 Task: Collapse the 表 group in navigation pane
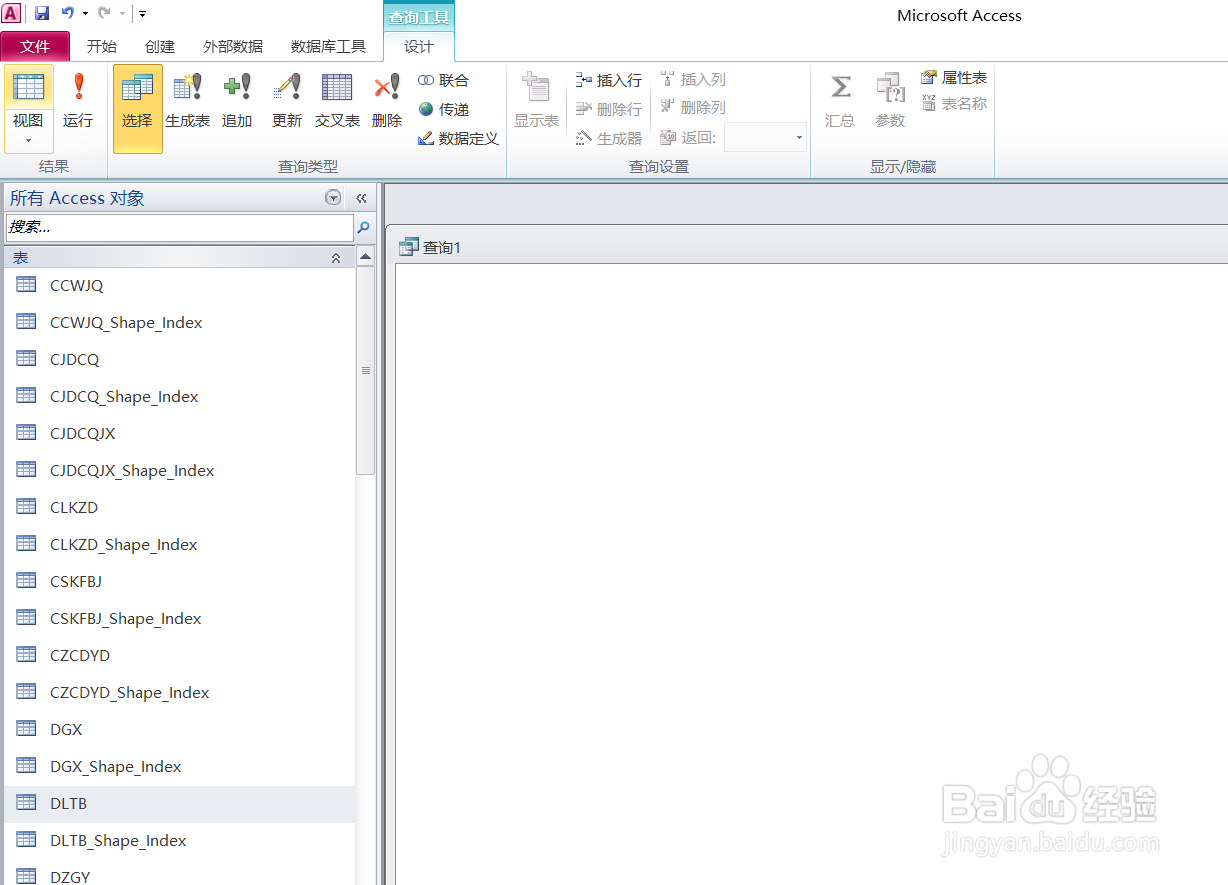[x=336, y=257]
